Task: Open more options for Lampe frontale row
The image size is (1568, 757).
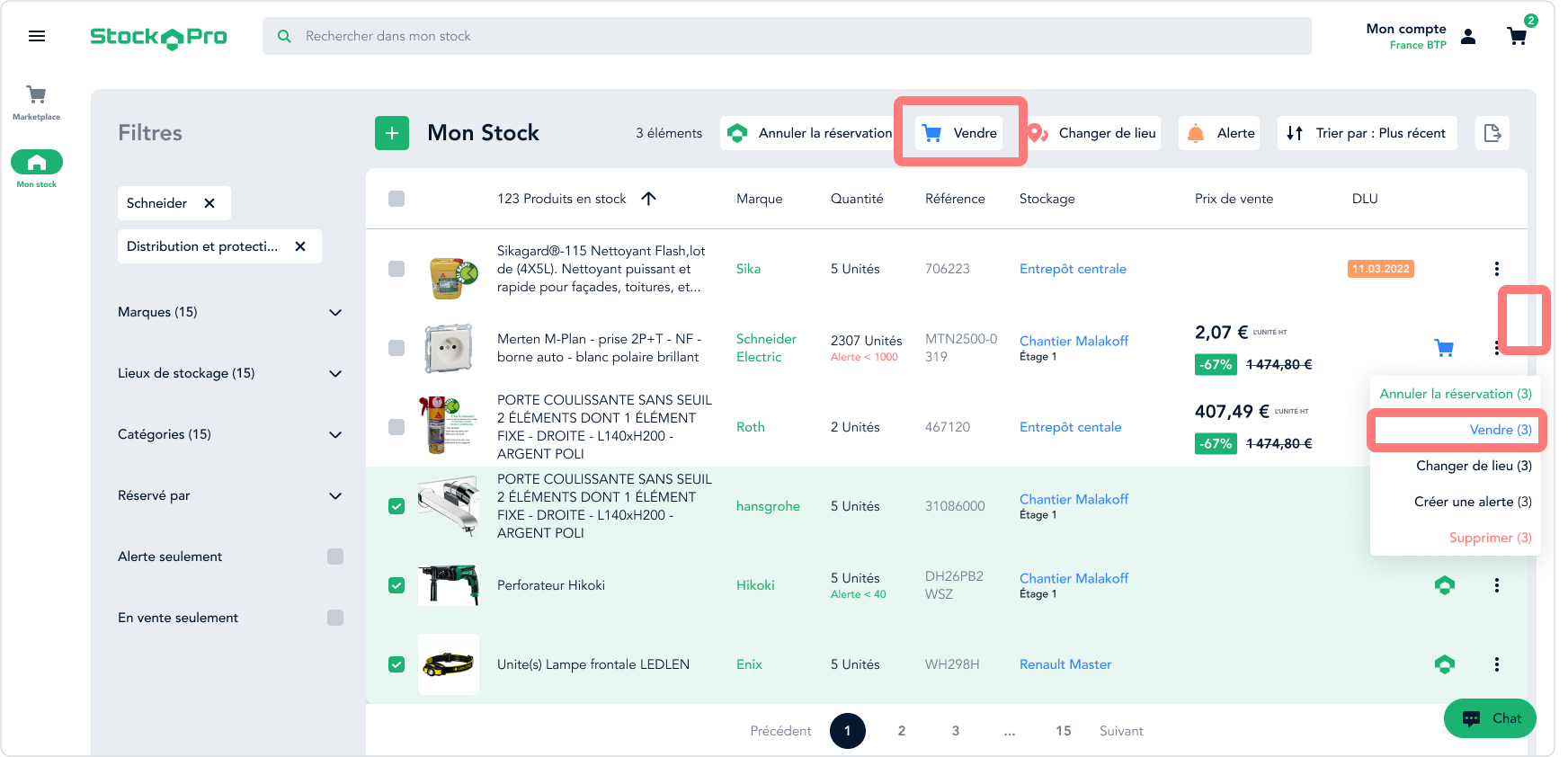Action: click(x=1497, y=664)
